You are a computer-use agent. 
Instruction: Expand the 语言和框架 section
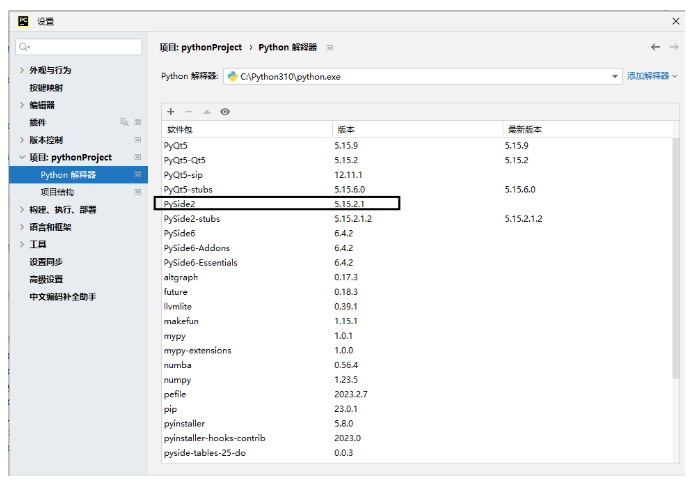point(22,227)
